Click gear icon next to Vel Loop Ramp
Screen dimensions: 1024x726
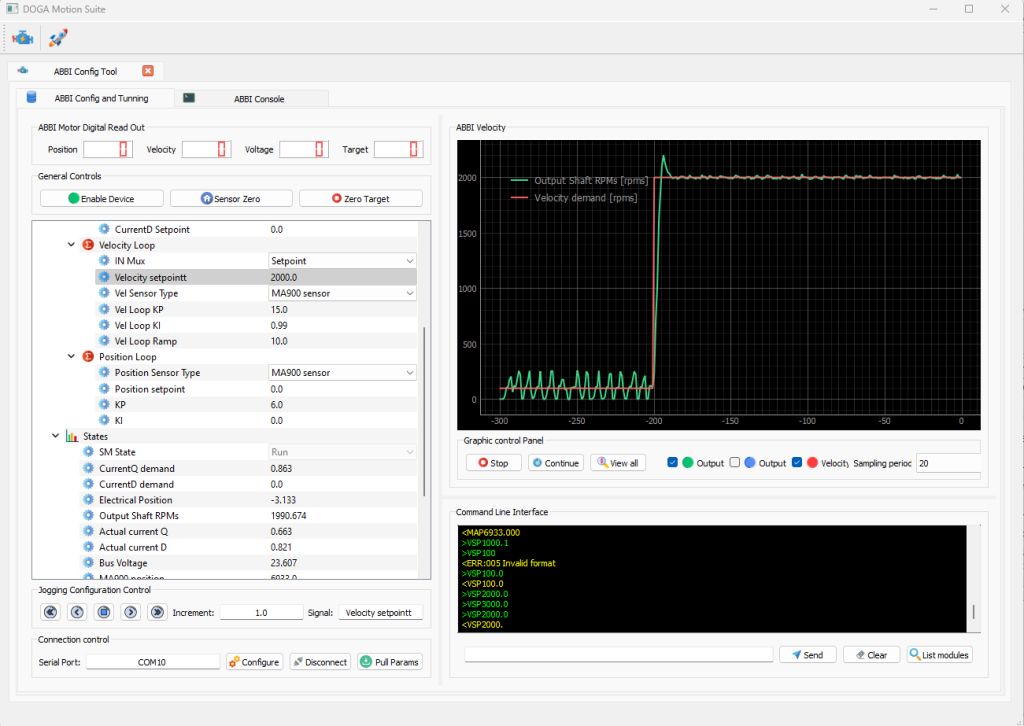(x=104, y=341)
